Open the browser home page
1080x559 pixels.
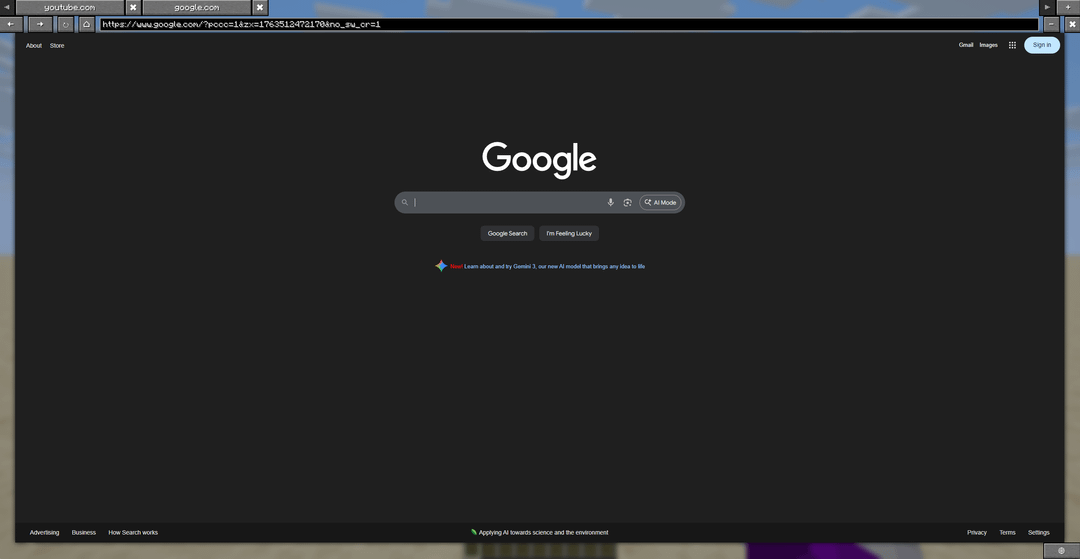point(87,24)
